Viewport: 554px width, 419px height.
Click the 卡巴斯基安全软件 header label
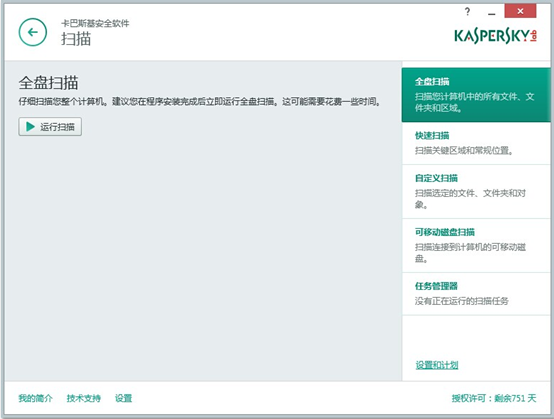95,23
